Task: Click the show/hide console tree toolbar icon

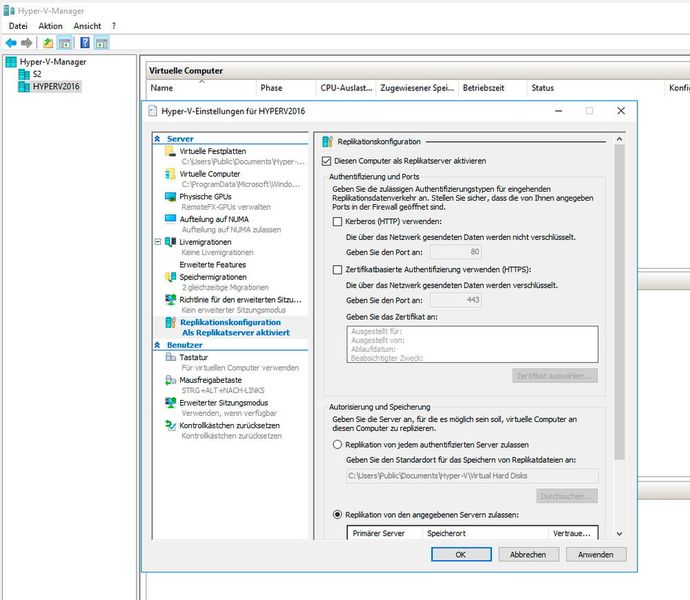Action: coord(65,43)
